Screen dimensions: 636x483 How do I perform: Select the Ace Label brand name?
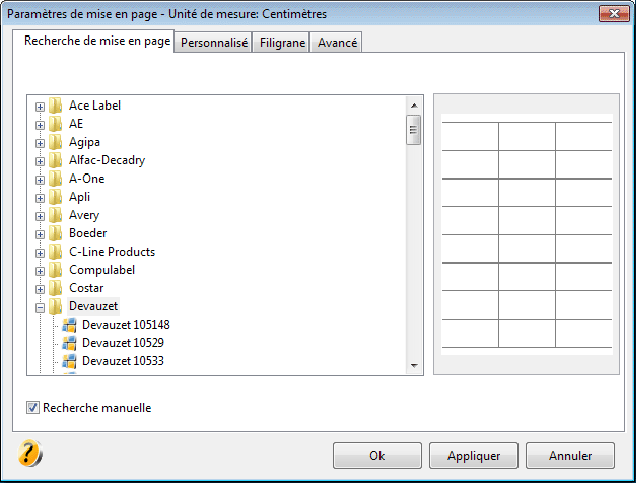coord(95,105)
